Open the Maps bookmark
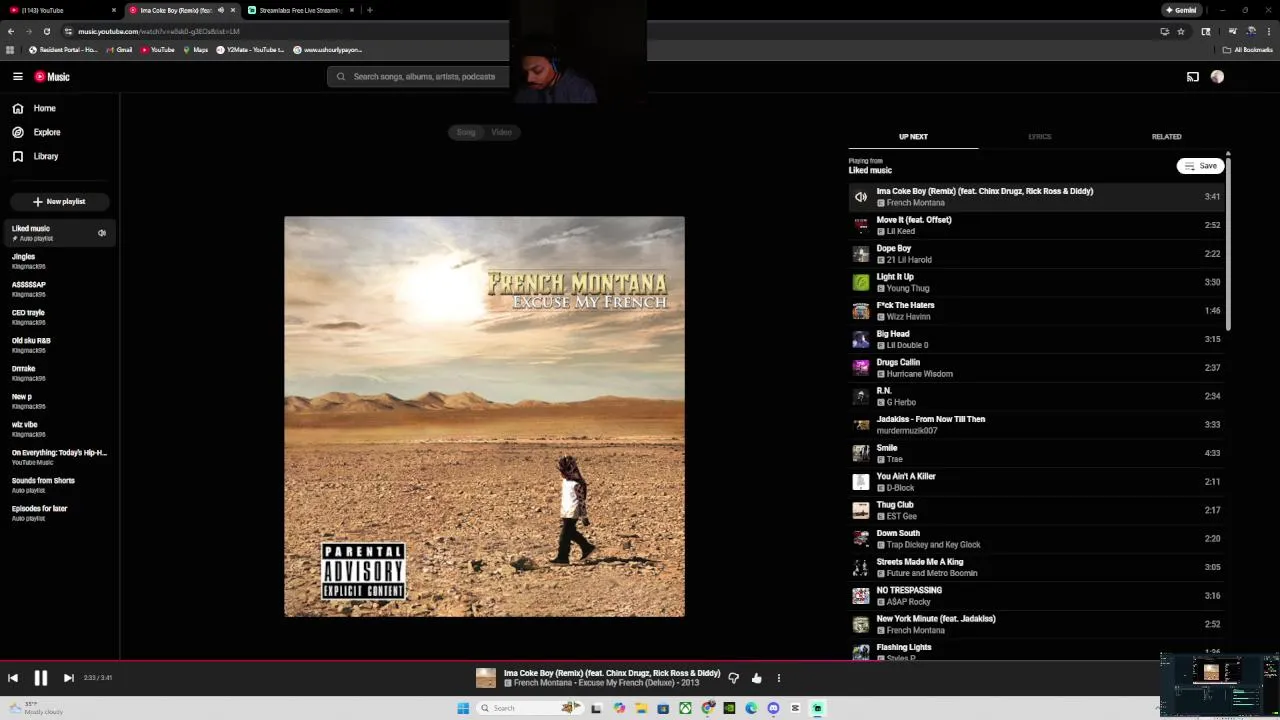This screenshot has height=720, width=1280. tap(196, 50)
